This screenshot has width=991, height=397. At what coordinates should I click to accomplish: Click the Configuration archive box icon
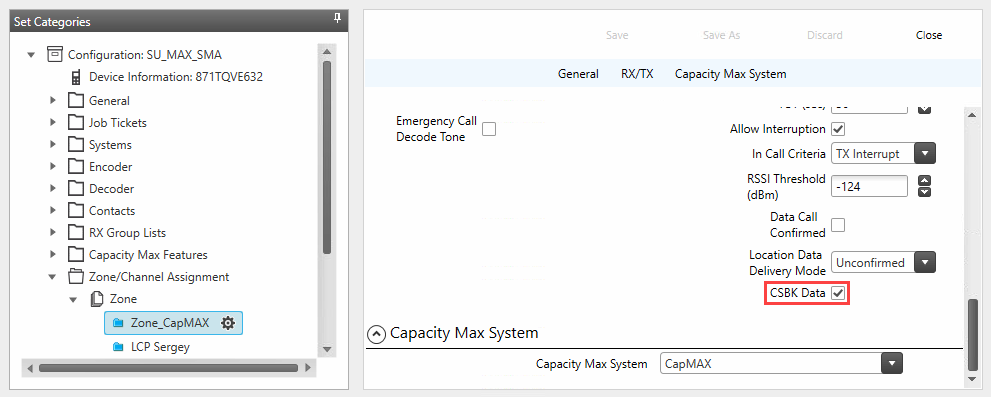tap(55, 54)
